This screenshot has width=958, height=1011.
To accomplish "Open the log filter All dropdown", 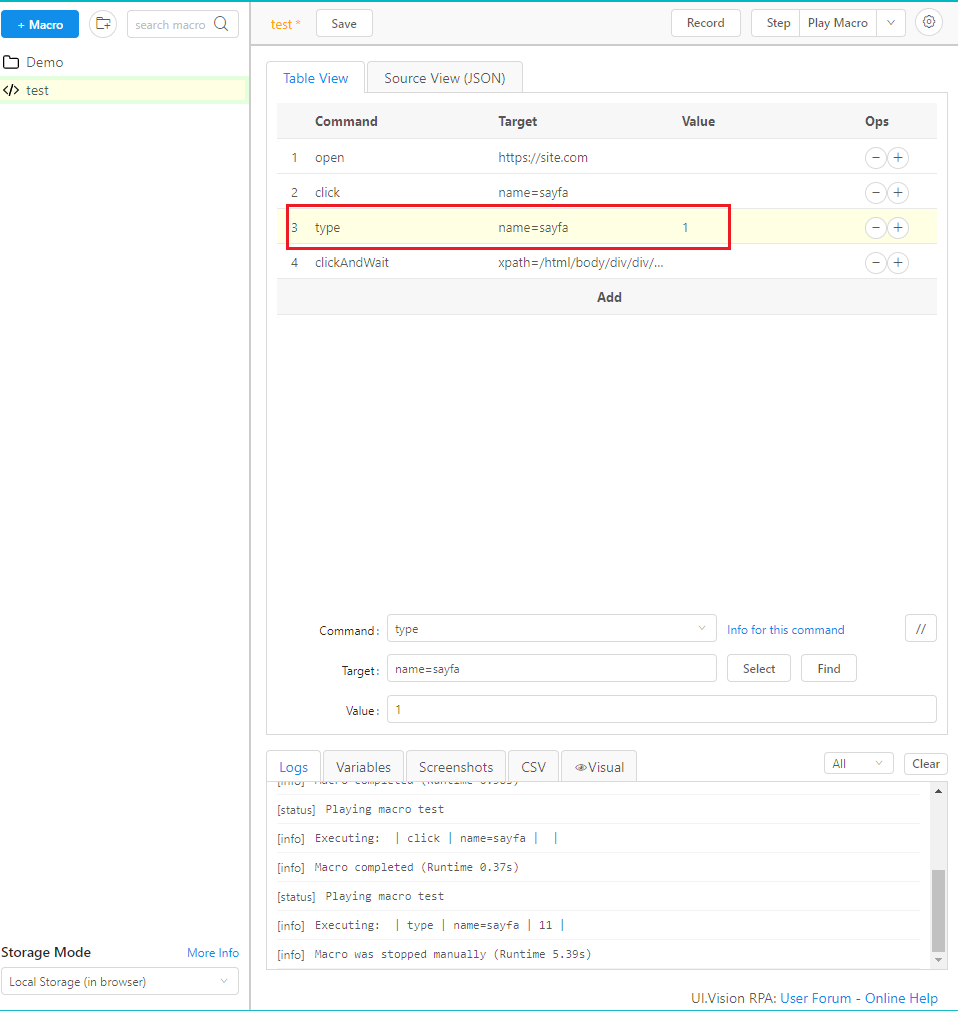I will pyautogui.click(x=858, y=764).
